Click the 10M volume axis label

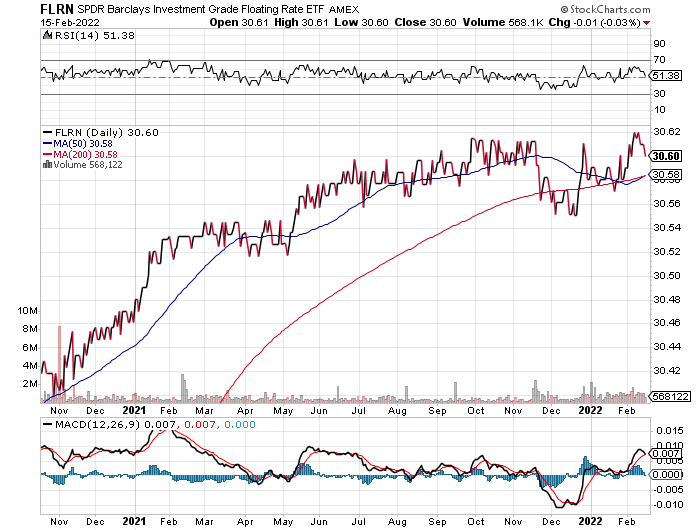(28, 311)
